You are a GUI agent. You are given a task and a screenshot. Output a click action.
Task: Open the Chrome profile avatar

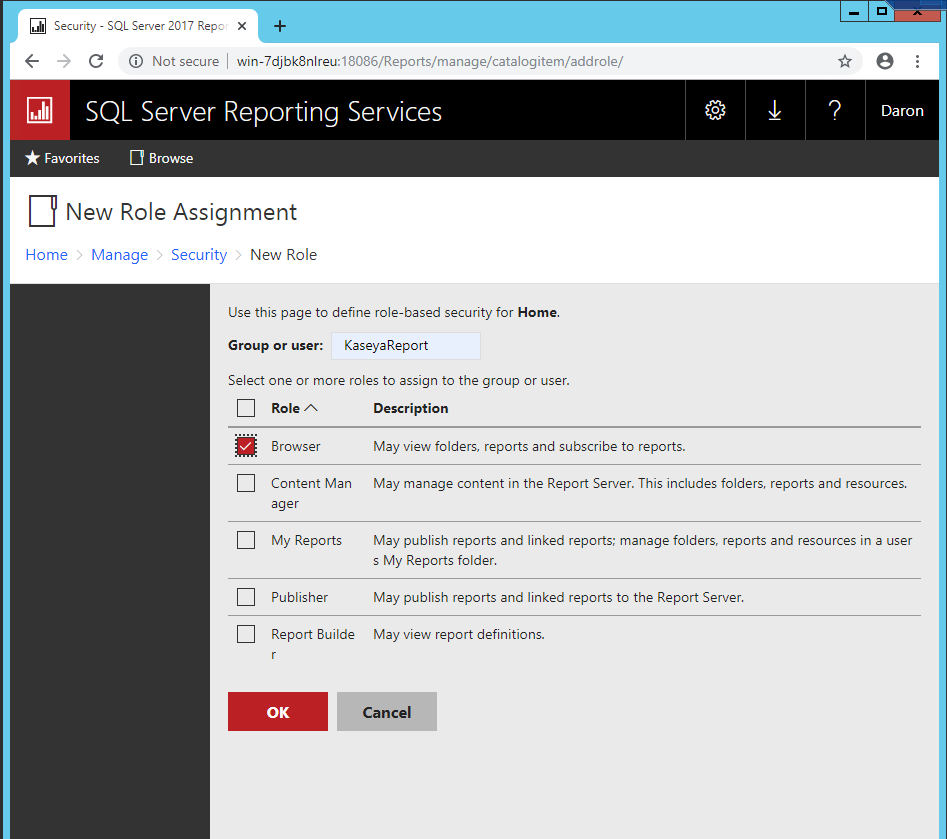coord(885,61)
